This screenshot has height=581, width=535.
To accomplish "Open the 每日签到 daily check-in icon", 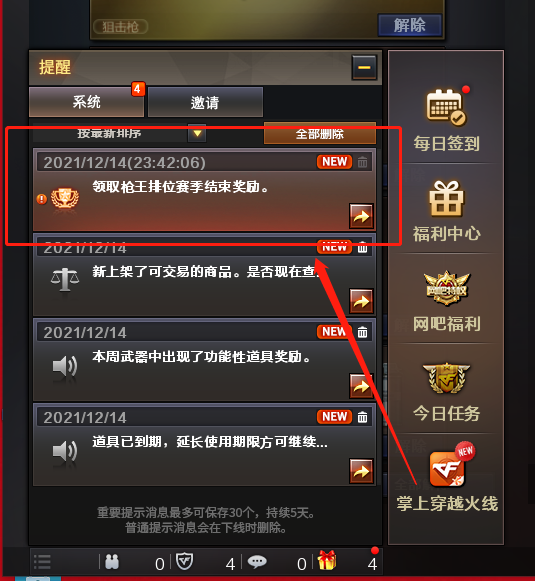I will (x=446, y=107).
